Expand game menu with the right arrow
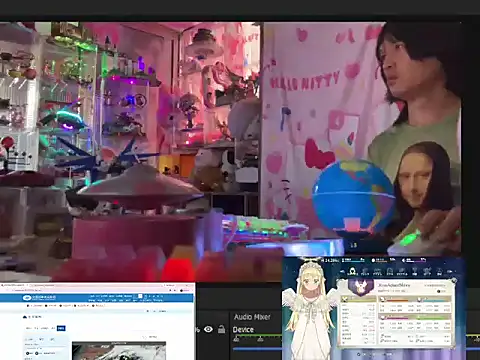Image resolution: width=480 pixels, height=360 pixels. (450, 272)
